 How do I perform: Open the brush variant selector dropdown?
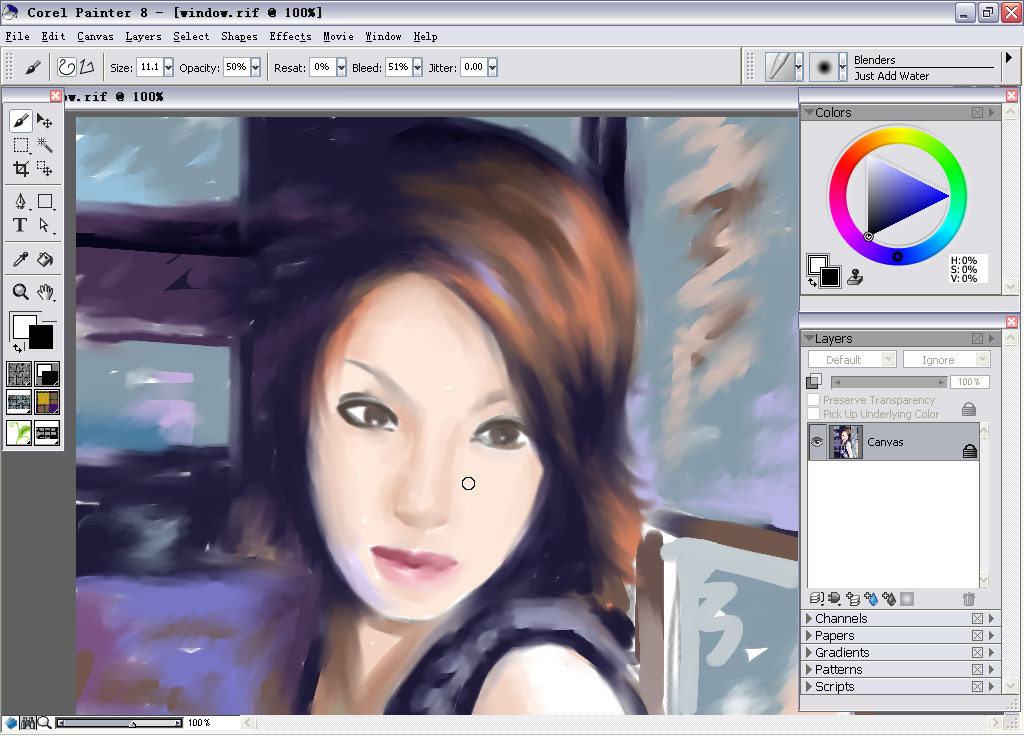842,67
